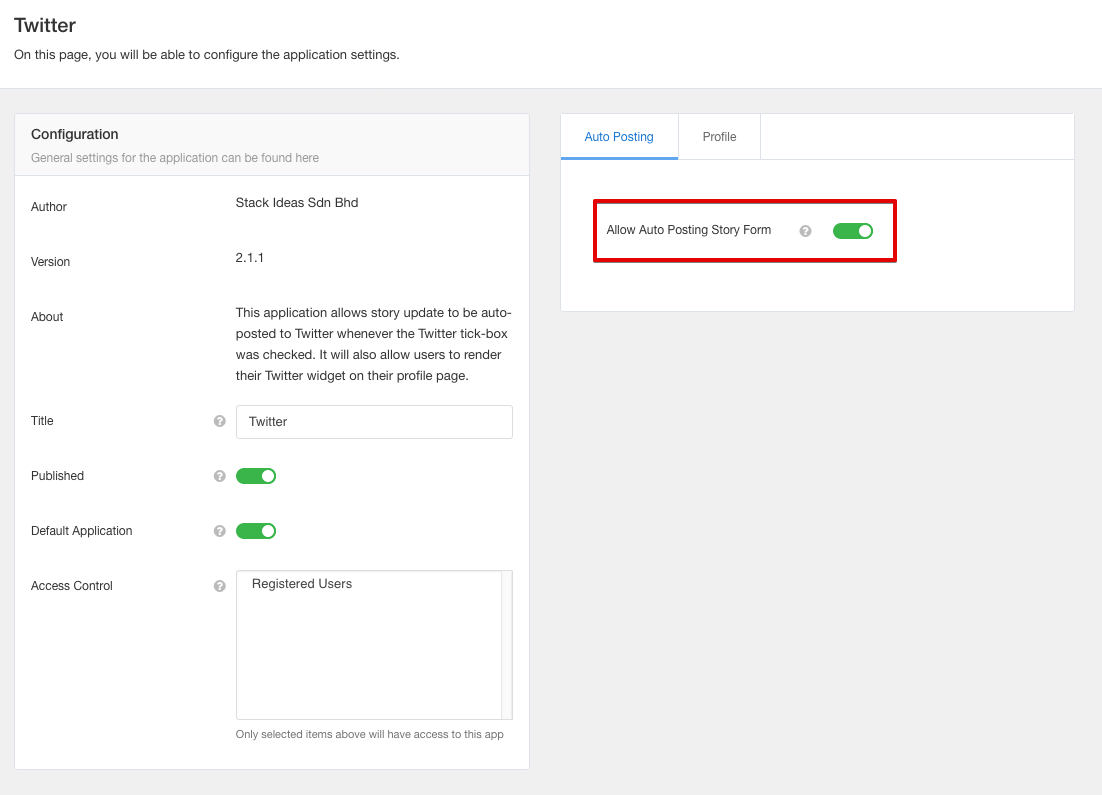This screenshot has width=1102, height=795.
Task: Click the Allow Auto Posting Story Form label
Action: 689,230
